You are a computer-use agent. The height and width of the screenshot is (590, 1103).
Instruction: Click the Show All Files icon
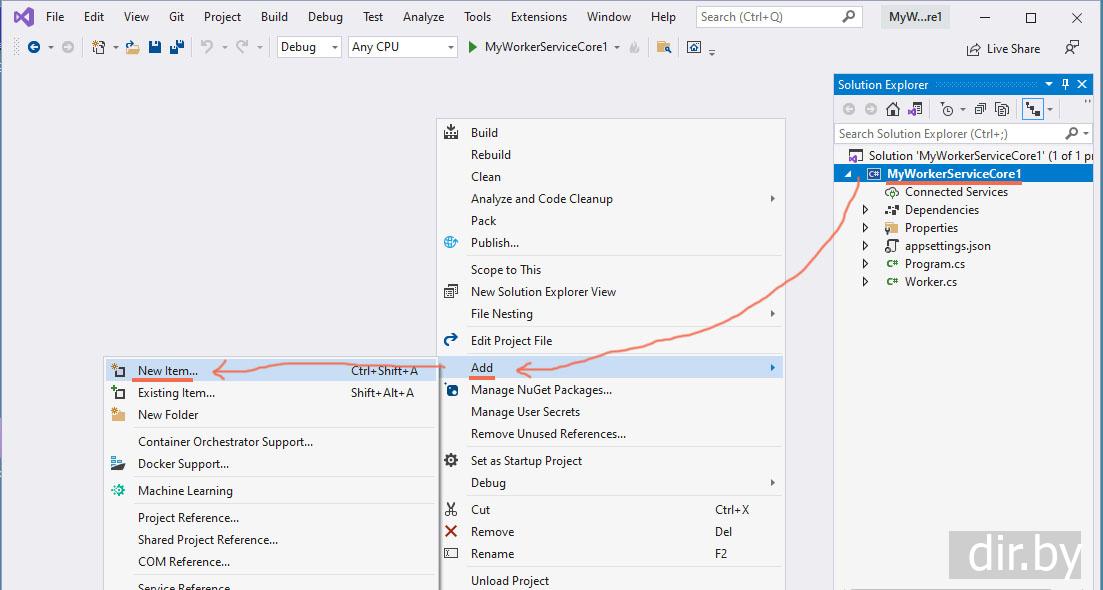[x=1000, y=109]
